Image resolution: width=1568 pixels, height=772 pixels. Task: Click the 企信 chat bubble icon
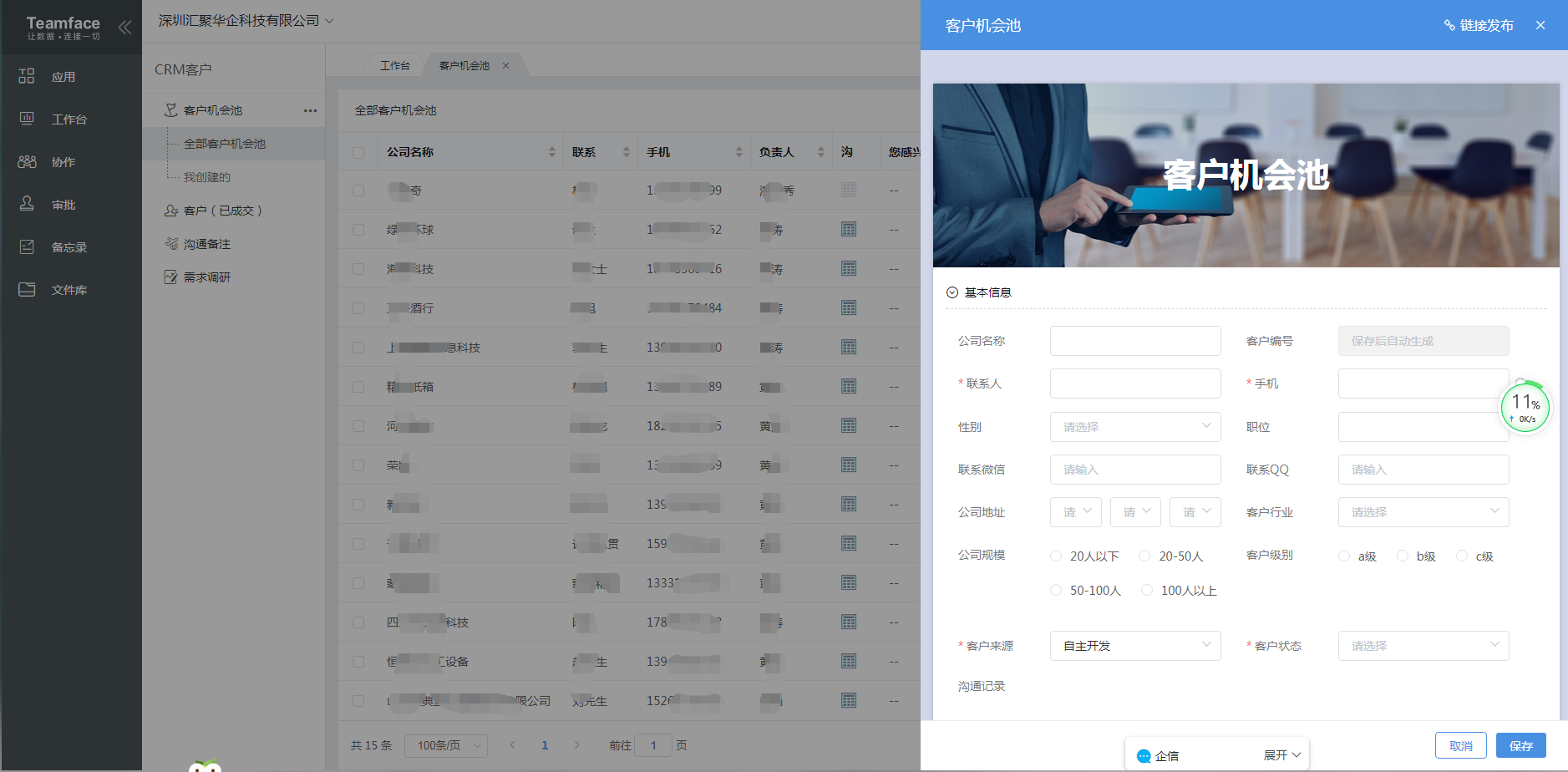tap(1144, 756)
